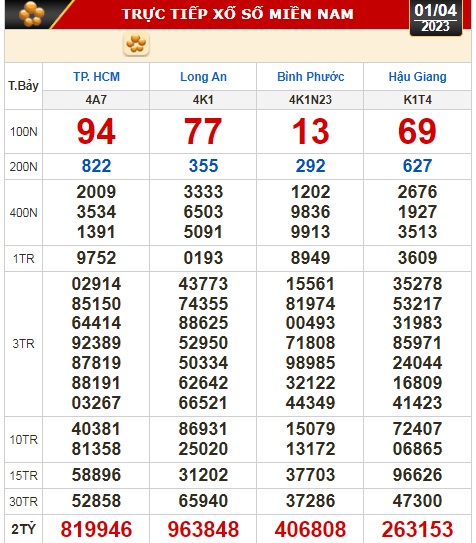476x543 pixels.
Task: Click the 3TR prize label
Action: [24, 344]
